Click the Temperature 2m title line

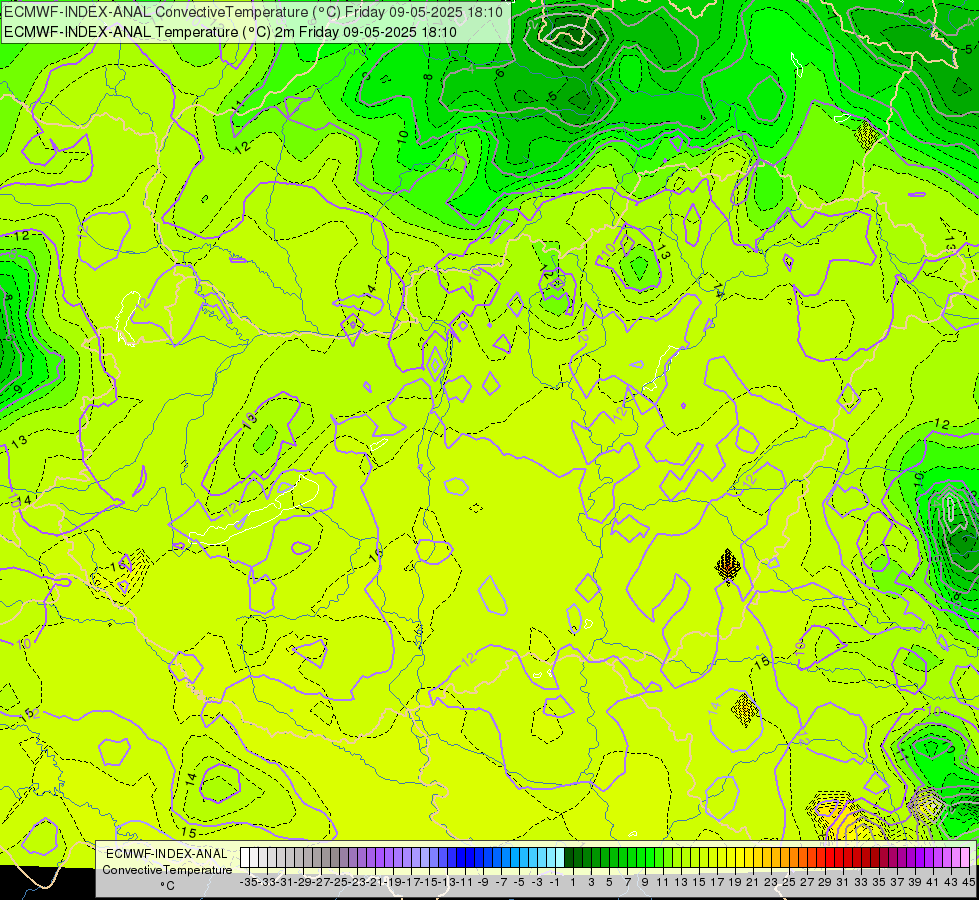click(x=230, y=32)
